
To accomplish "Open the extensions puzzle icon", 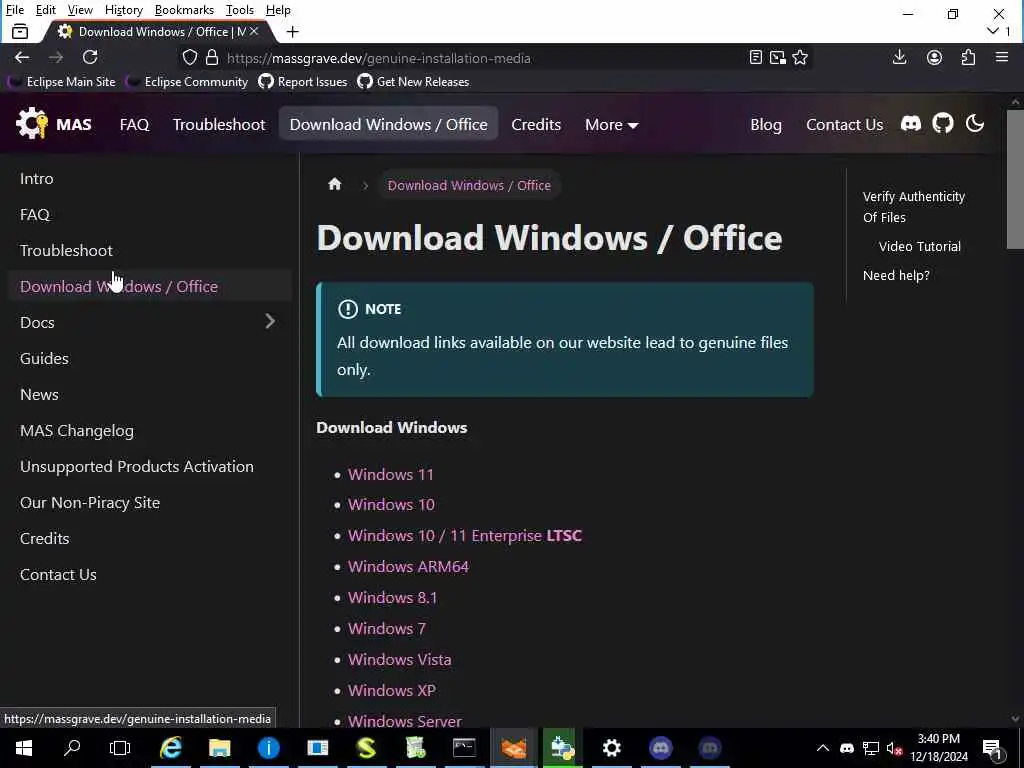I will (x=968, y=57).
